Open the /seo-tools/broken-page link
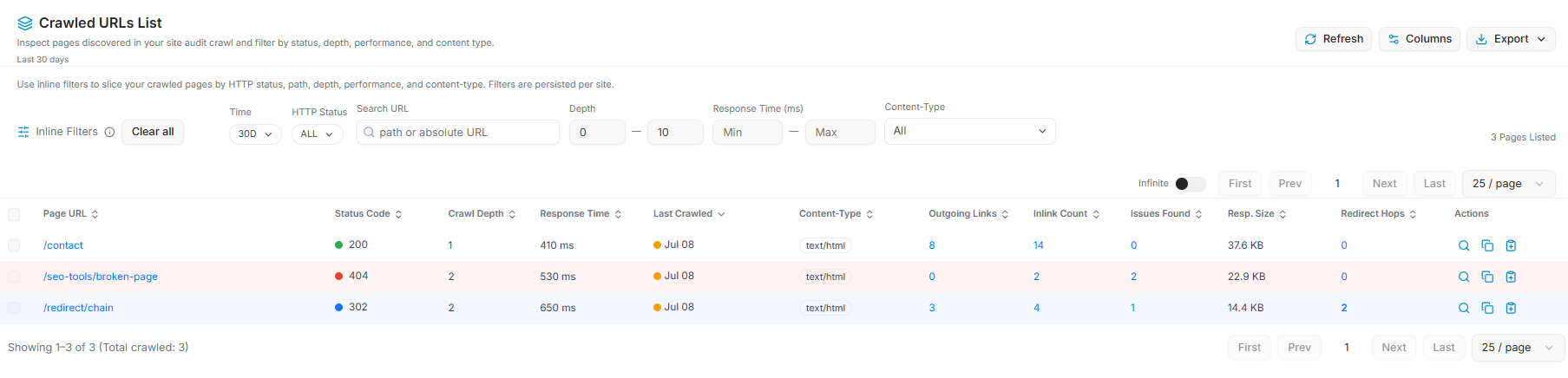 [x=101, y=277]
